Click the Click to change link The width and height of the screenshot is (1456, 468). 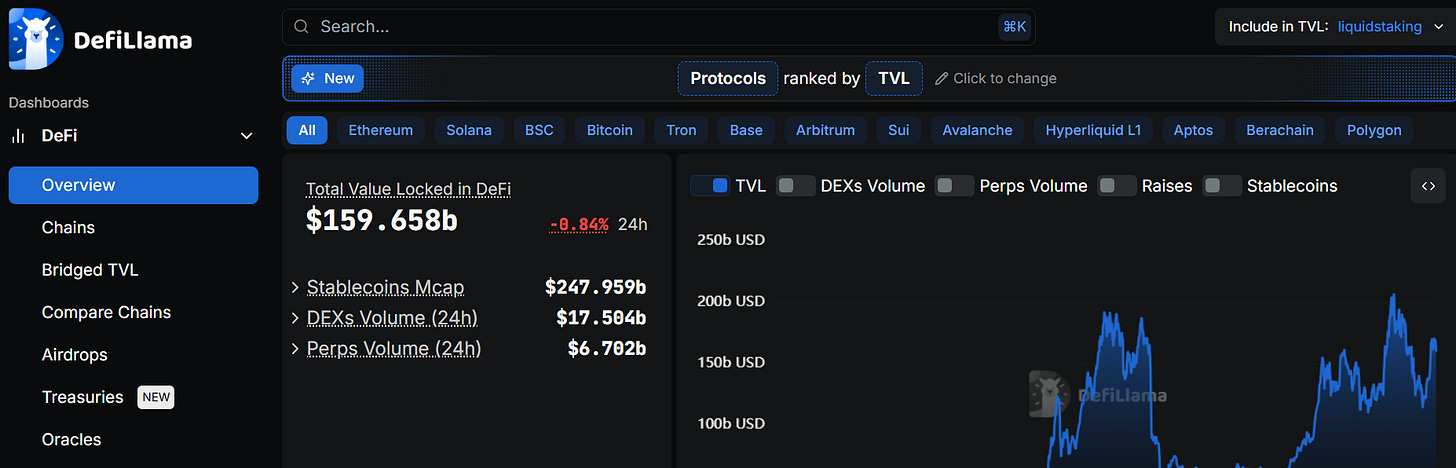click(x=1005, y=78)
